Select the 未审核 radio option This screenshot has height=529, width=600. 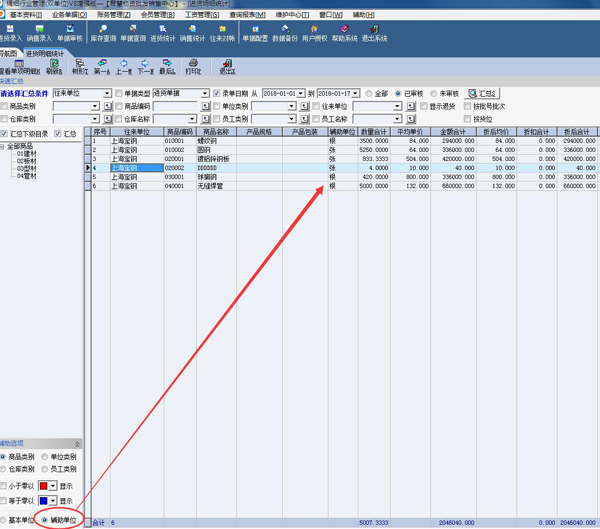(437, 94)
